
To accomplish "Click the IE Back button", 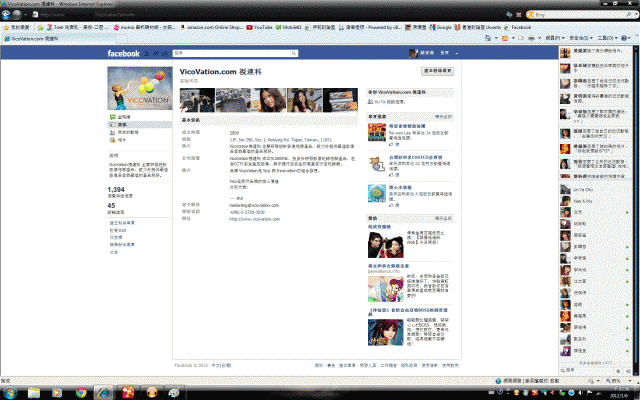I will tap(6, 14).
